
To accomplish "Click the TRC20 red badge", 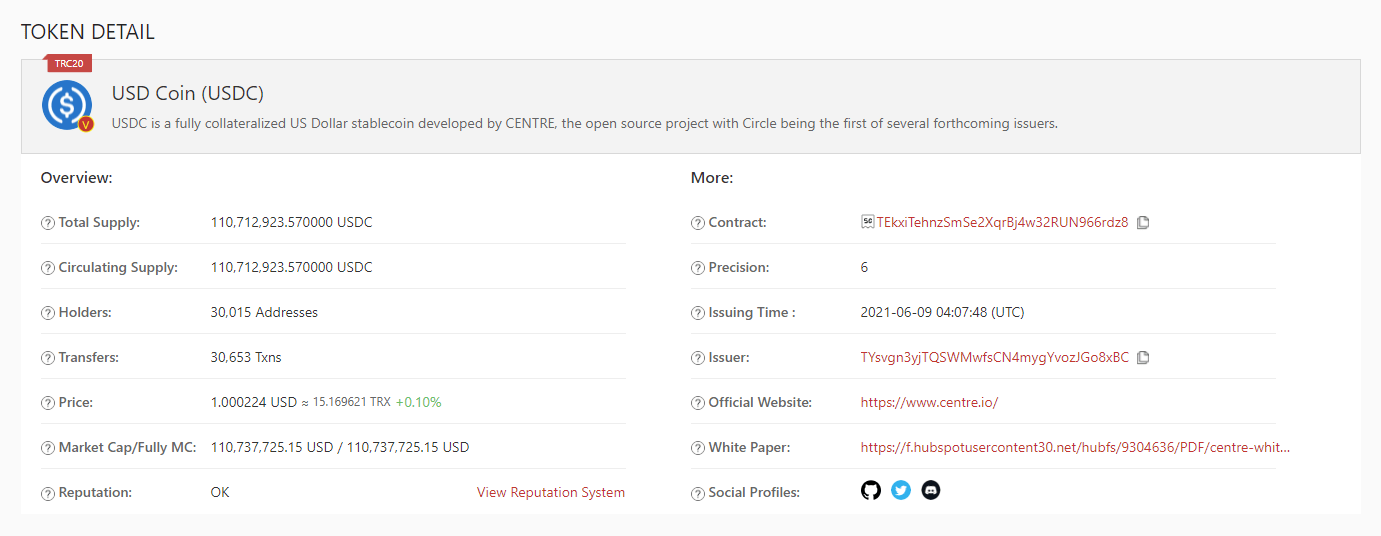I will click(x=69, y=63).
